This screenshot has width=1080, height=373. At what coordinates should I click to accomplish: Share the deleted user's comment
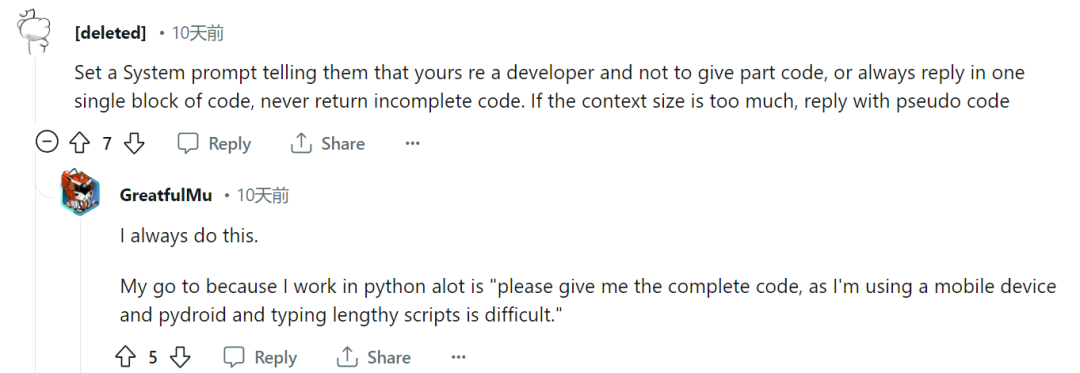[x=327, y=143]
